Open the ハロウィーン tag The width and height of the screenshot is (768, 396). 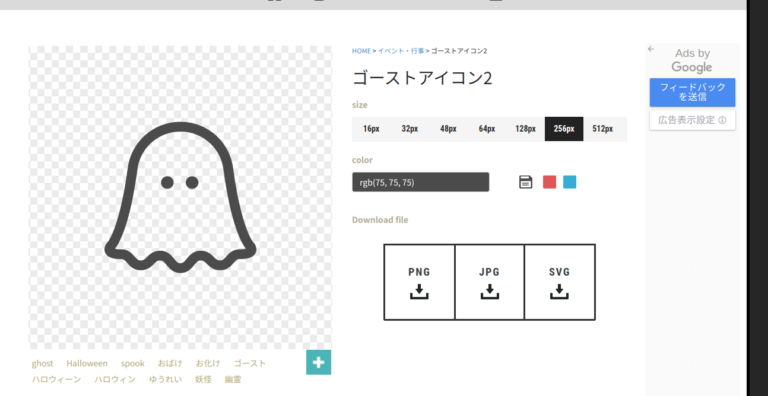(x=56, y=379)
